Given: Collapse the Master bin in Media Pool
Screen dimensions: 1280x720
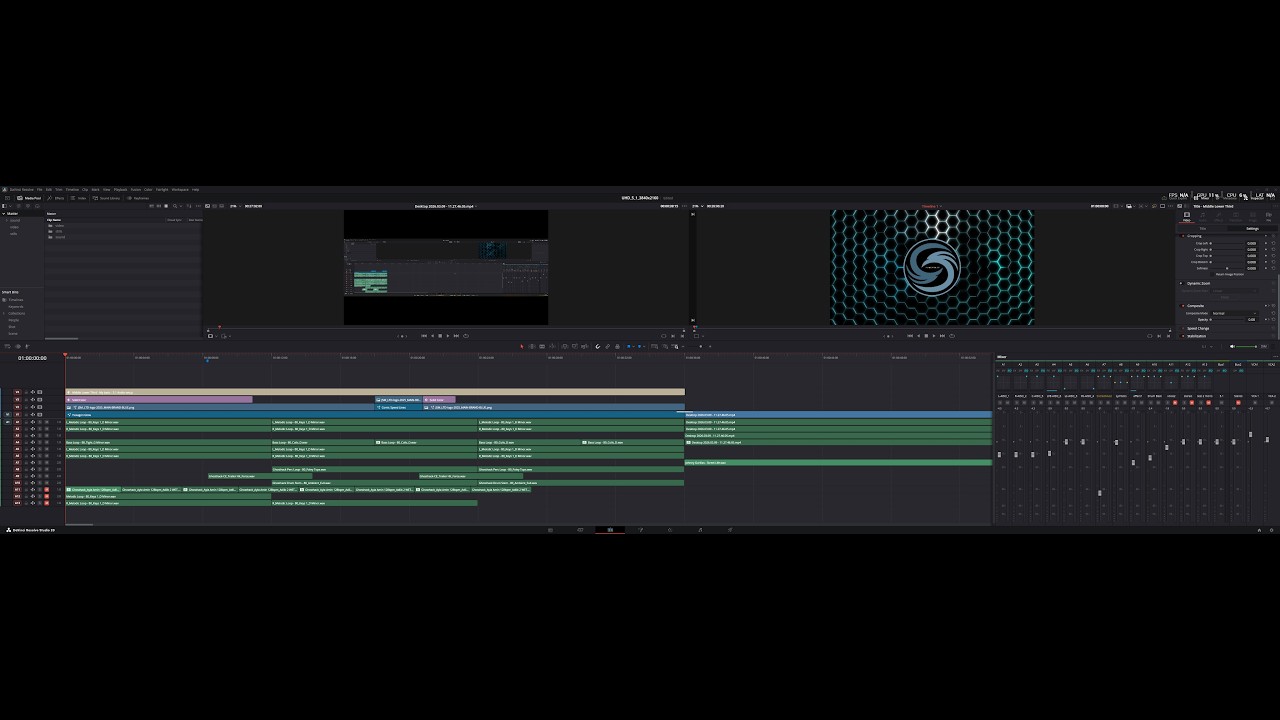Looking at the screenshot, I should click(4, 214).
